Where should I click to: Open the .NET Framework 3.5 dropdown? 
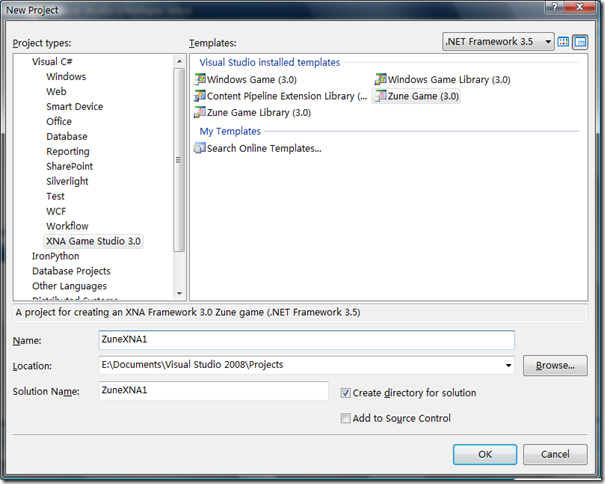[x=498, y=42]
